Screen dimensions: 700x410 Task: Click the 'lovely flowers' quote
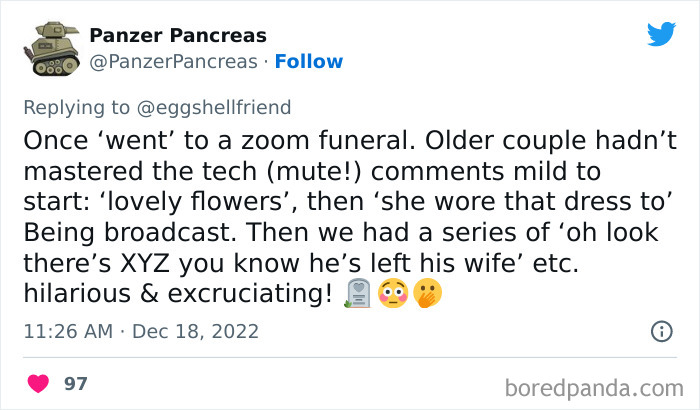coord(169,203)
